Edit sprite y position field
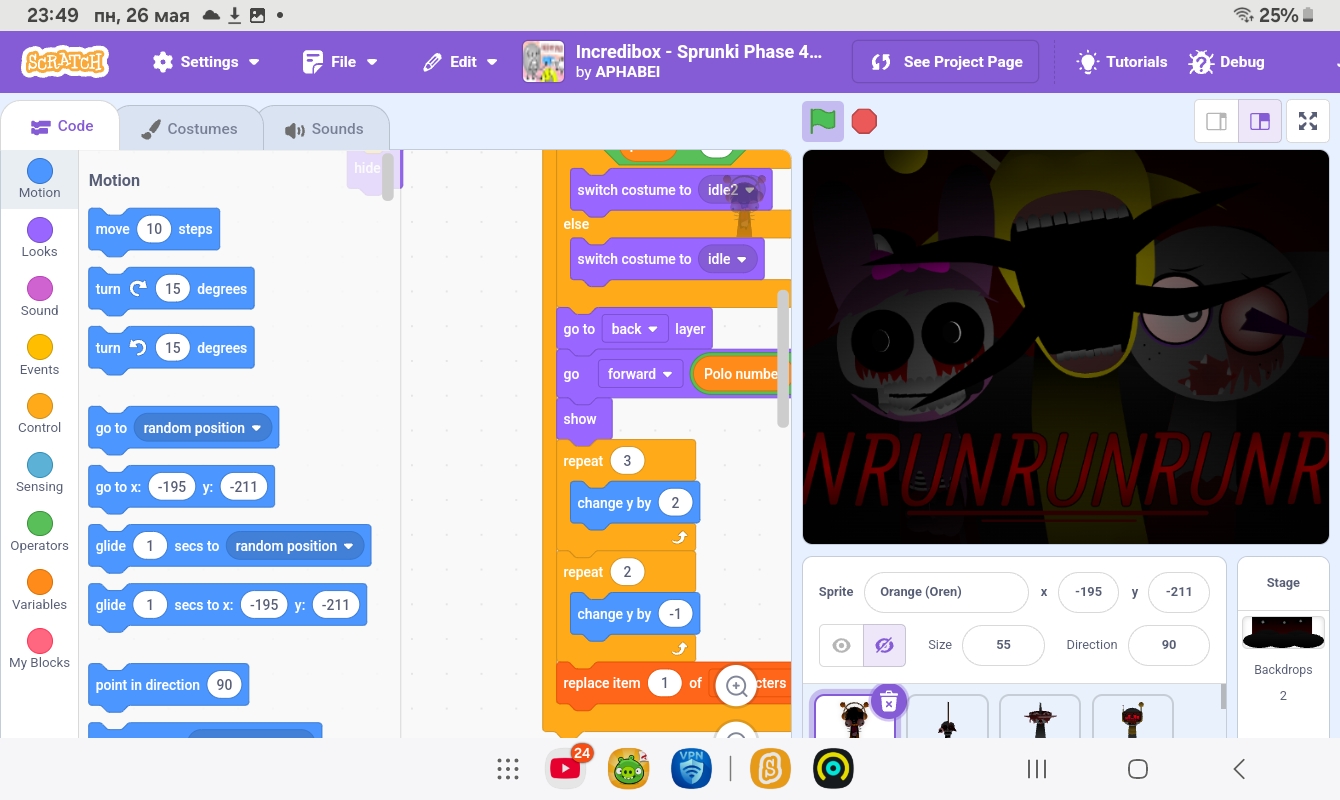The width and height of the screenshot is (1340, 800). [x=1179, y=592]
